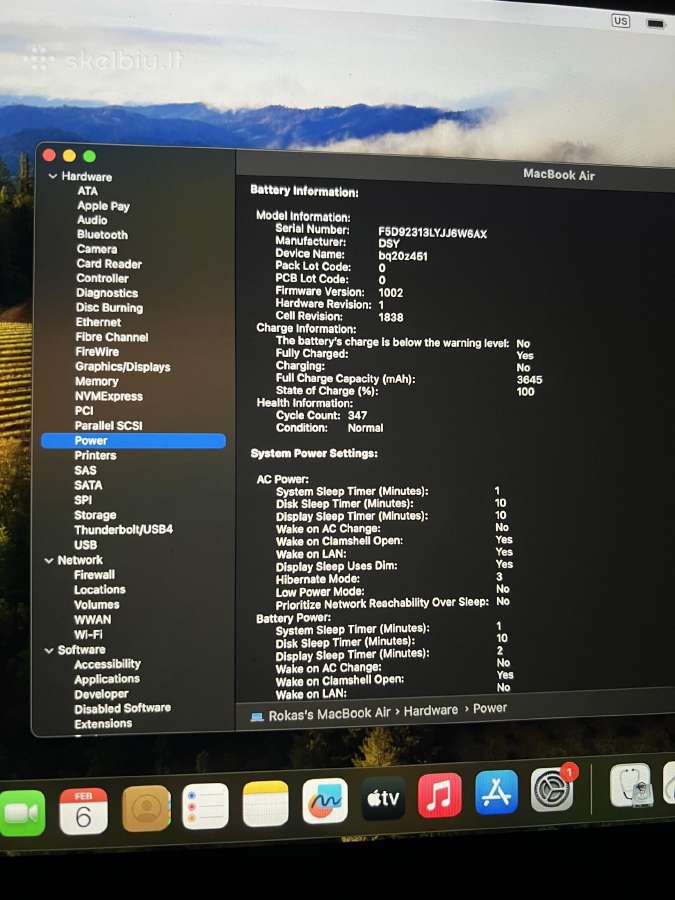Launch the Contacts app in Dock
Image resolution: width=675 pixels, height=900 pixels.
tap(146, 809)
